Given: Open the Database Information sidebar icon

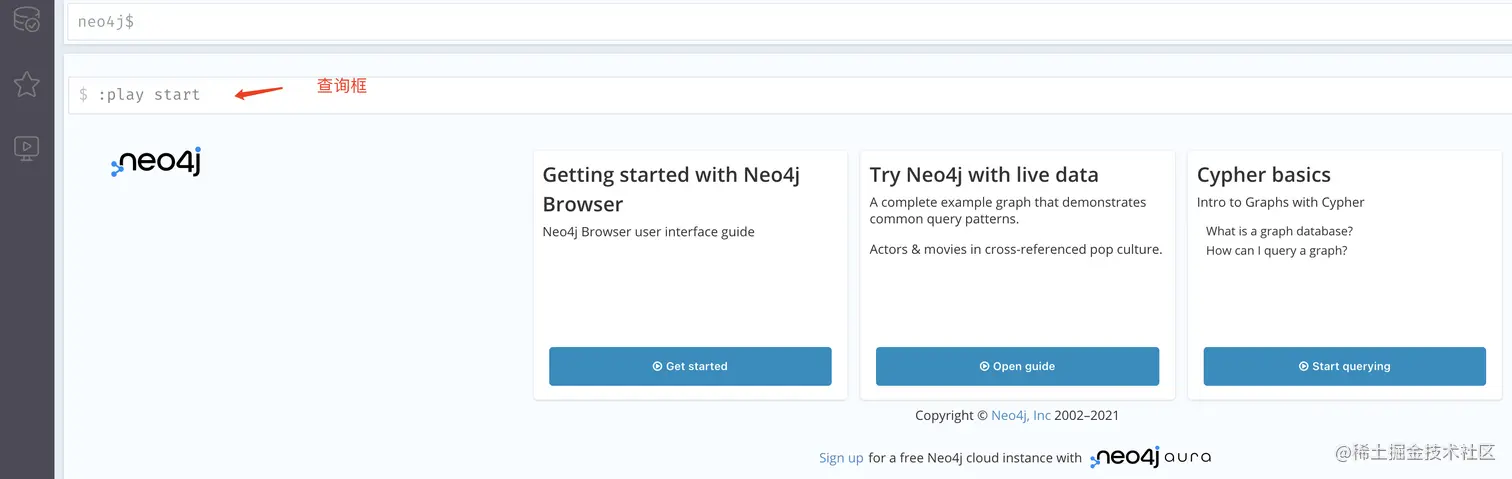Looking at the screenshot, I should pyautogui.click(x=26, y=18).
